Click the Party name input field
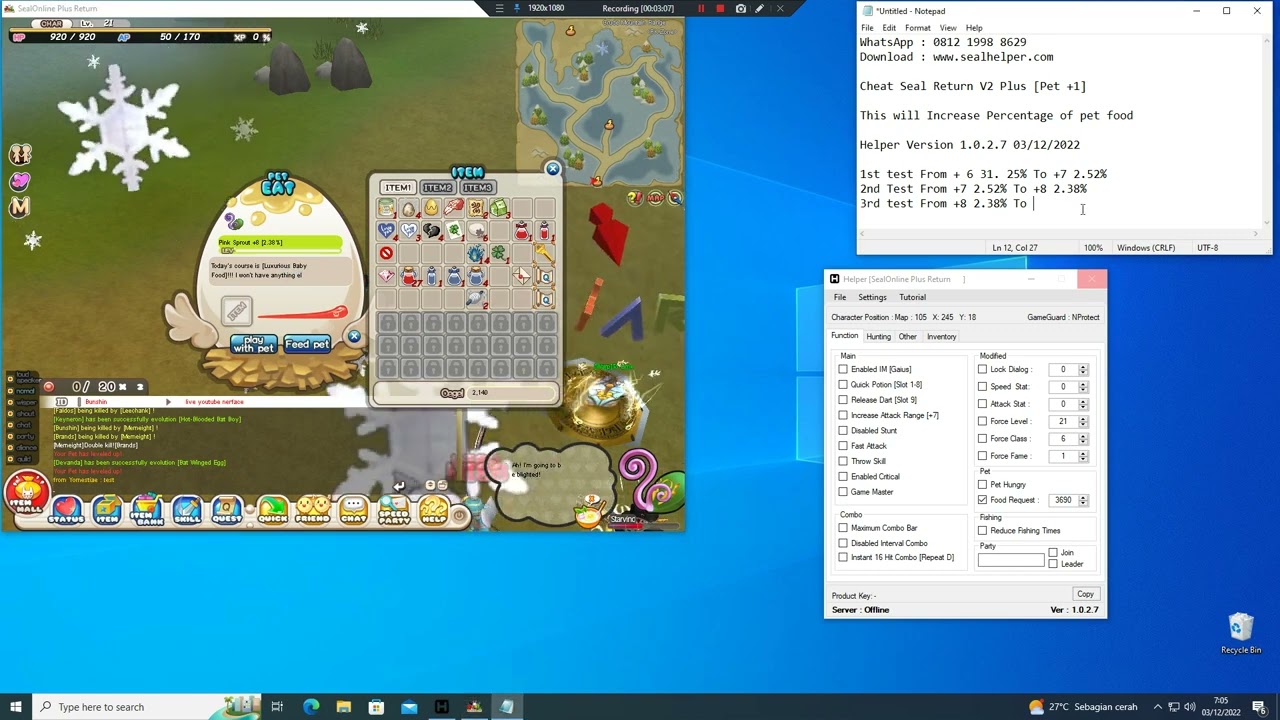The width and height of the screenshot is (1280, 720). point(1010,560)
